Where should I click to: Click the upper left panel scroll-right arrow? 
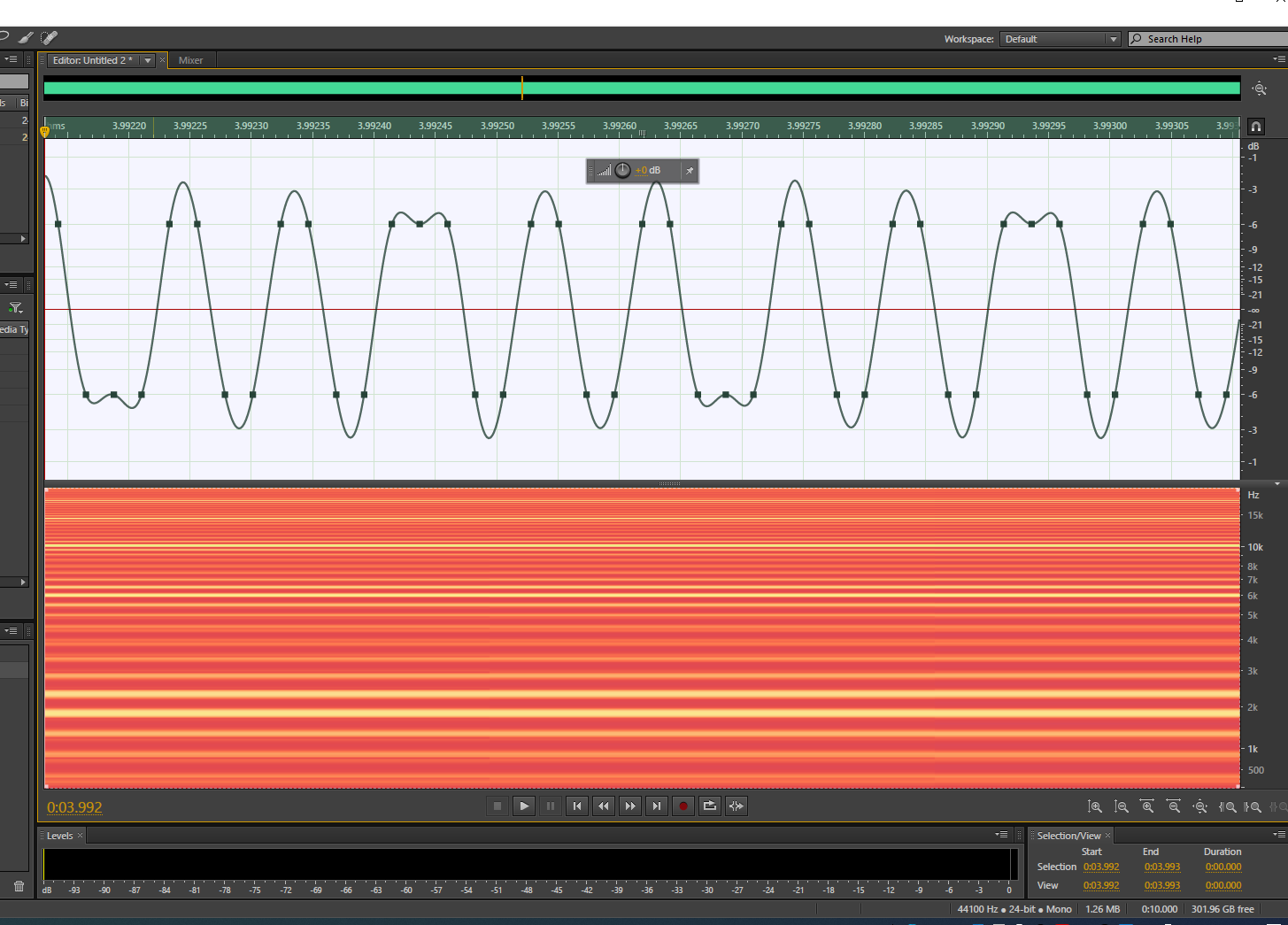pos(23,238)
